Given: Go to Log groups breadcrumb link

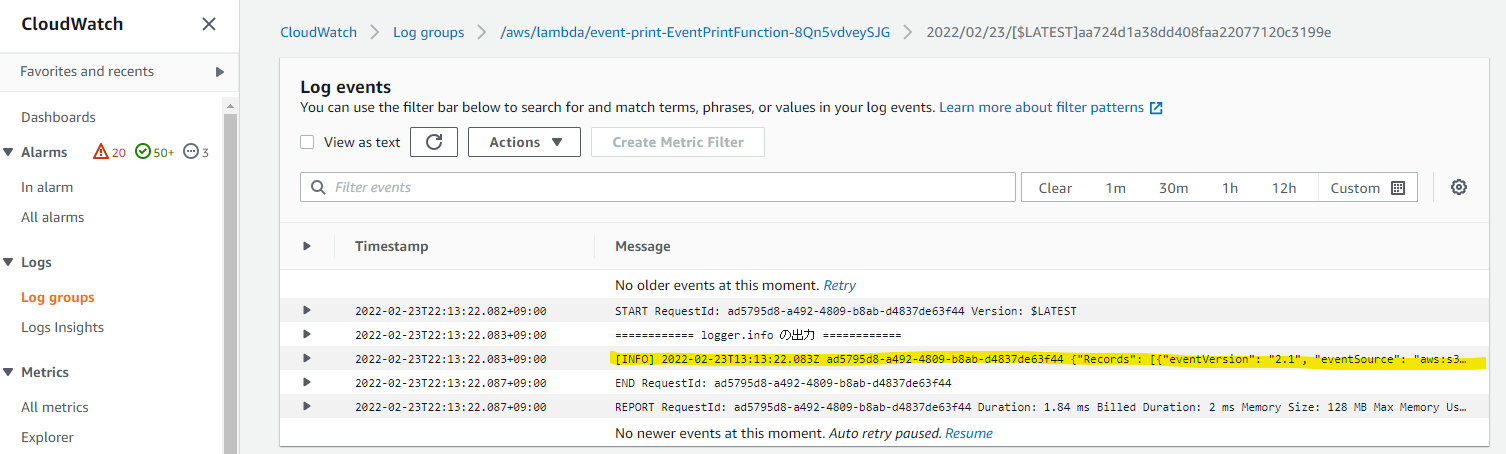Looking at the screenshot, I should (x=429, y=32).
